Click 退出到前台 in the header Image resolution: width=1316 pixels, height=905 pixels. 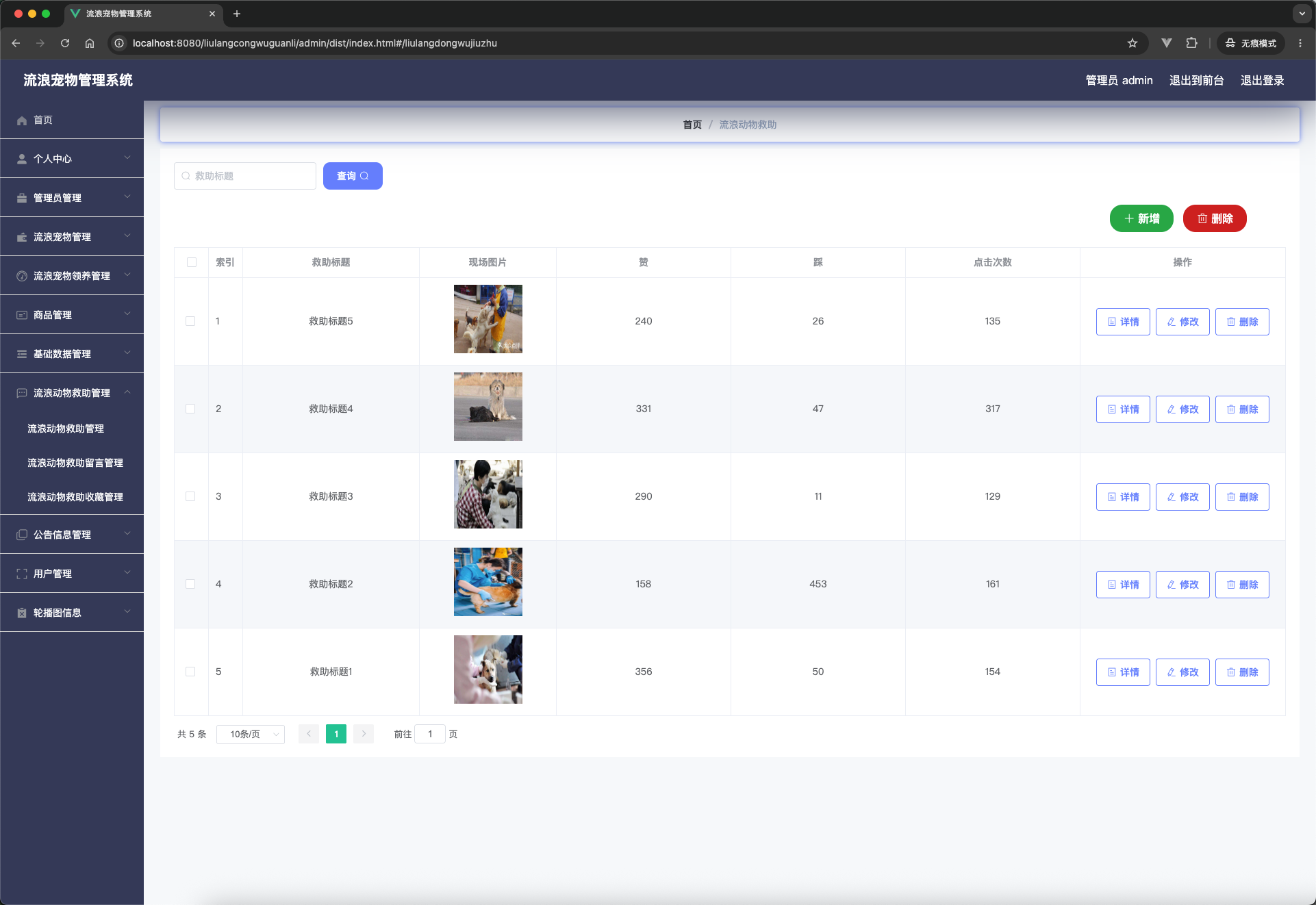[1196, 80]
